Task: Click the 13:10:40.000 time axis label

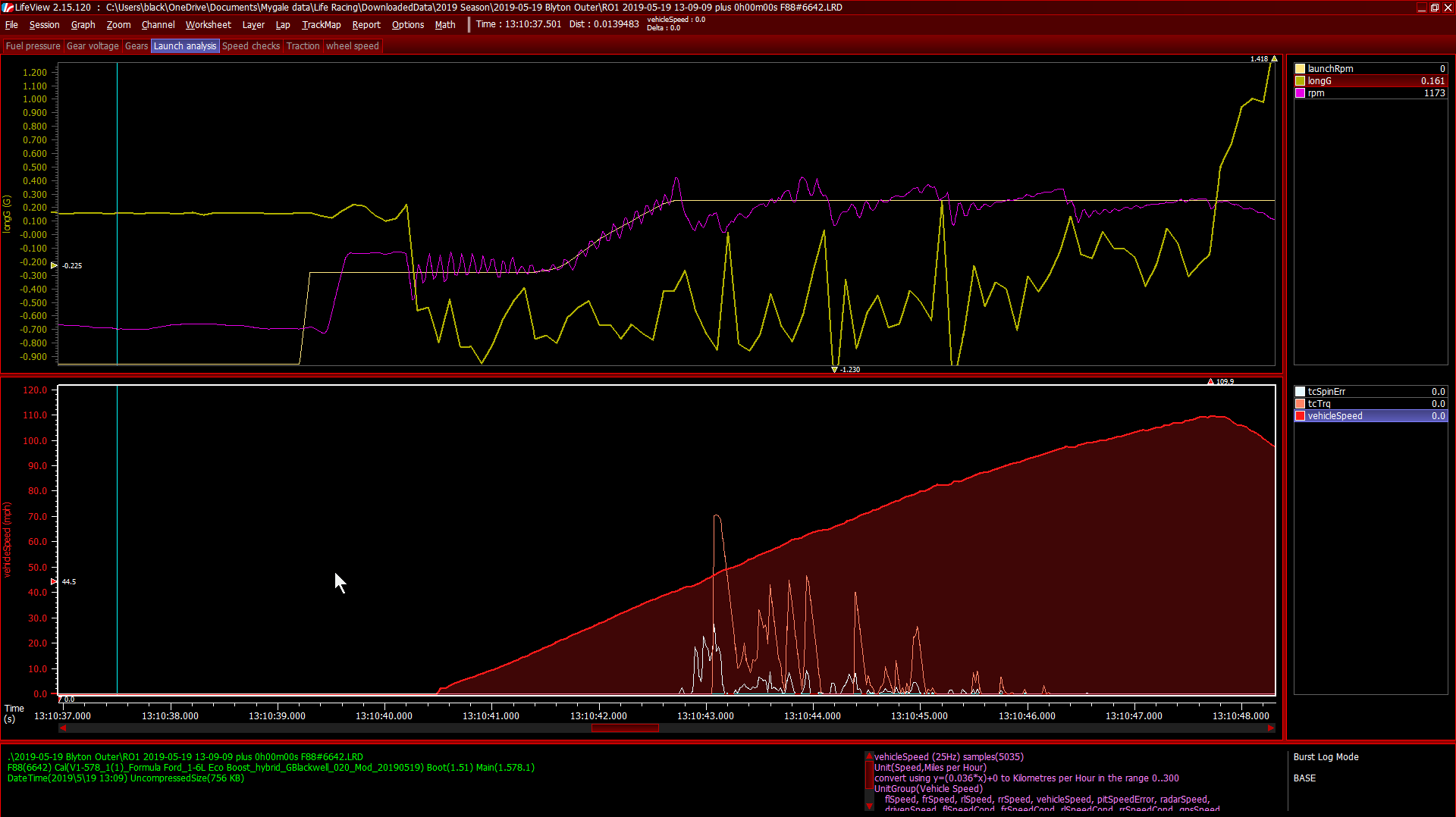Action: coord(384,716)
